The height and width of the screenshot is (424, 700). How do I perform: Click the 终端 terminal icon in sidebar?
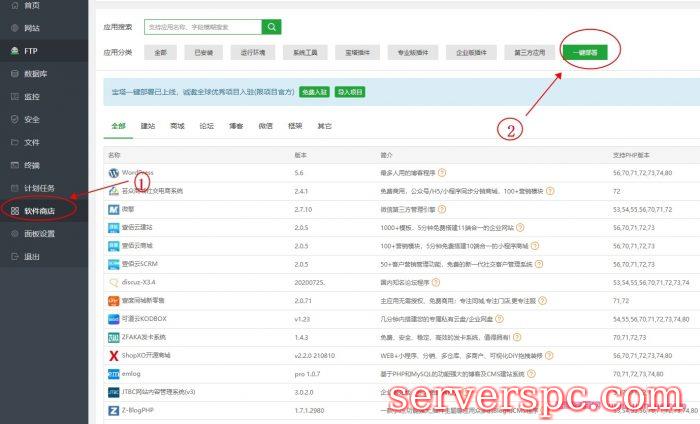pyautogui.click(x=13, y=165)
